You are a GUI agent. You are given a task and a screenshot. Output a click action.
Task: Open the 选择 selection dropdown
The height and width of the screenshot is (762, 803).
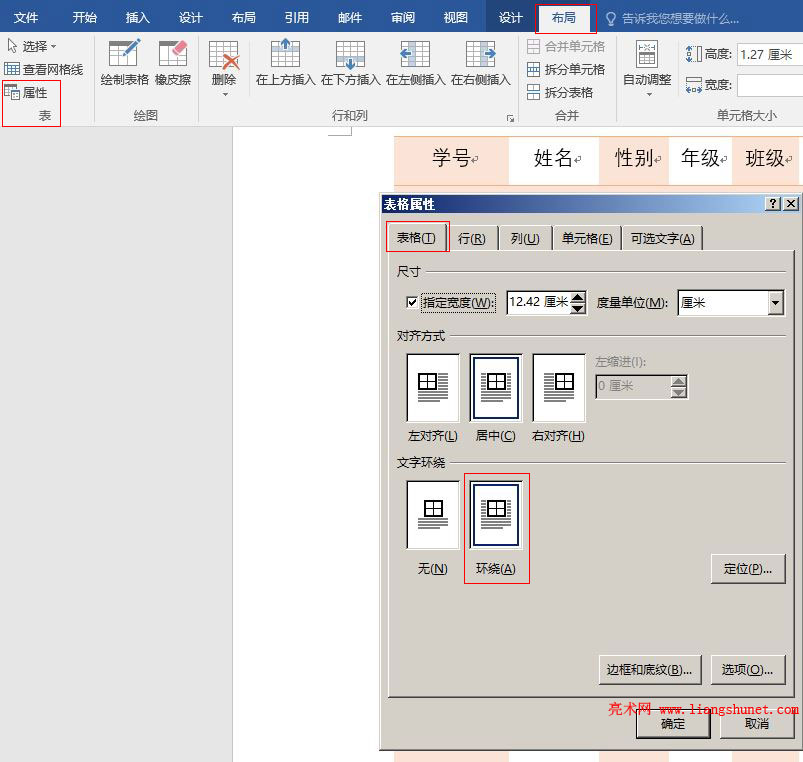tap(31, 46)
